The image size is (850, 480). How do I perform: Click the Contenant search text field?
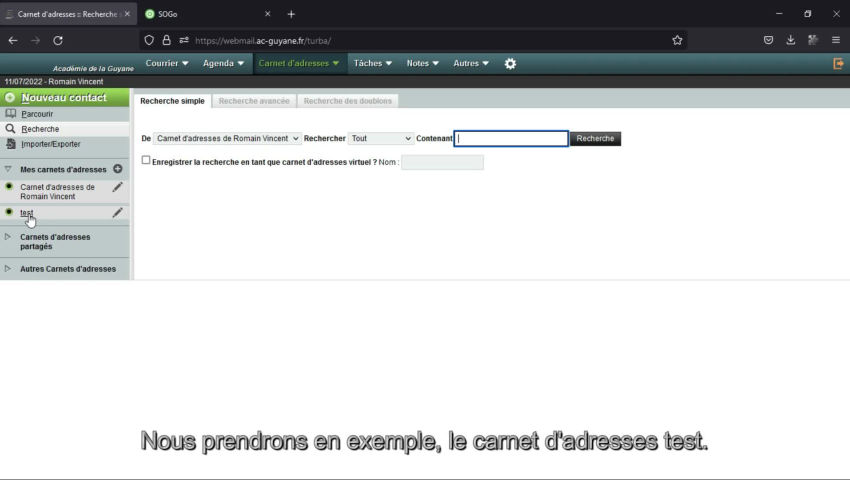(x=511, y=139)
